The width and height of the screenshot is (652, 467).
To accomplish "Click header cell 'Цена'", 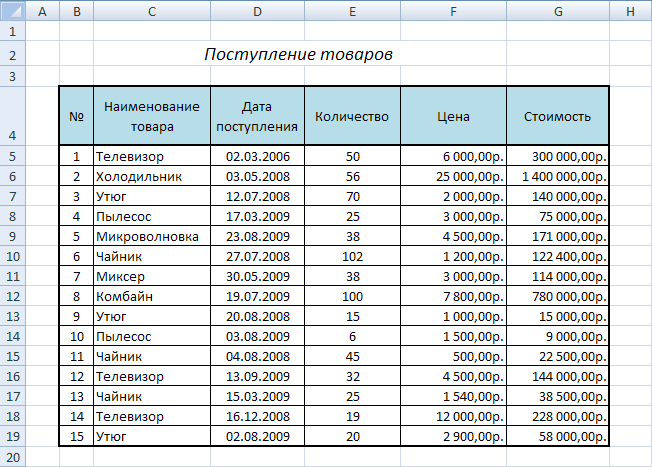I will [454, 116].
